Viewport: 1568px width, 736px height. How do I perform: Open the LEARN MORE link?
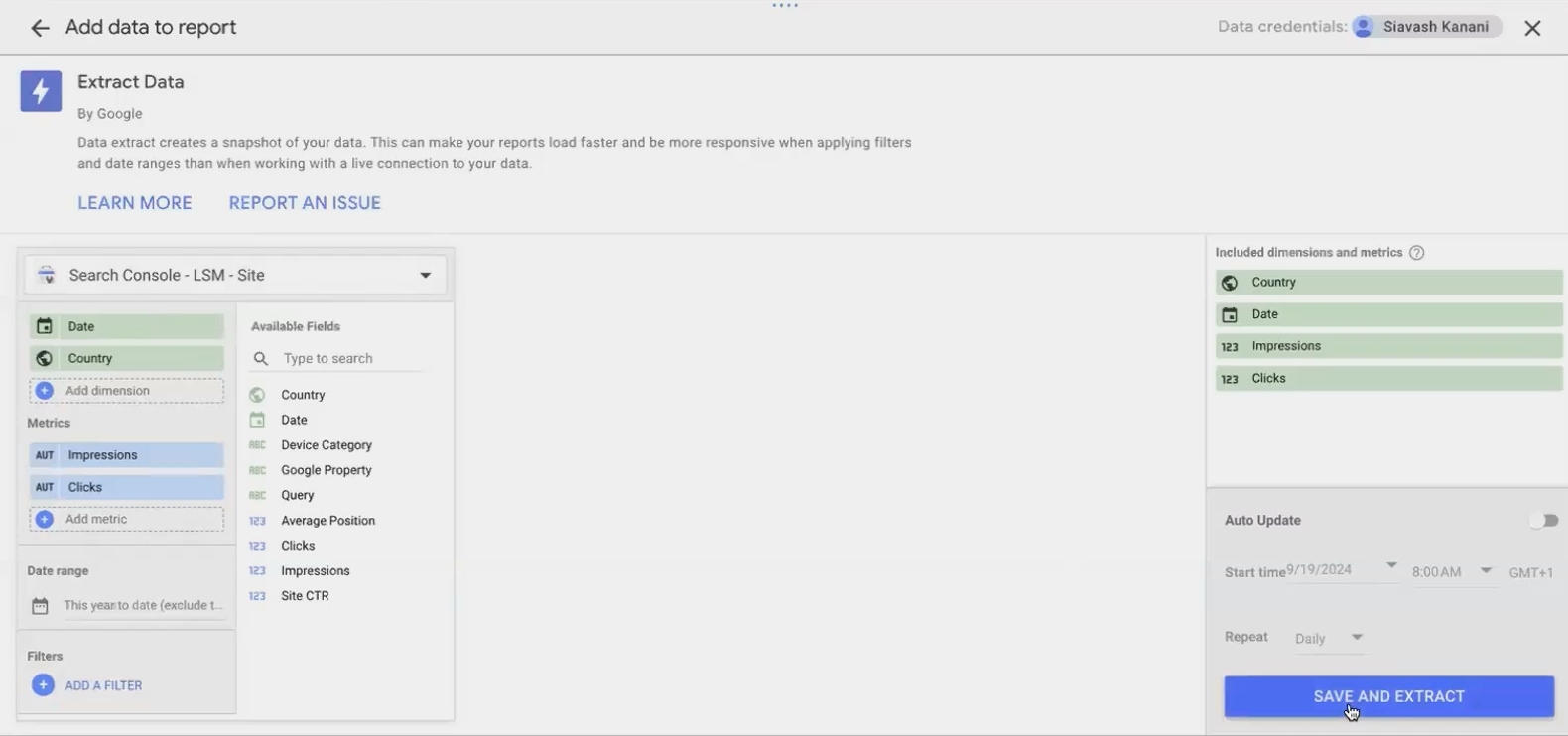tap(135, 203)
